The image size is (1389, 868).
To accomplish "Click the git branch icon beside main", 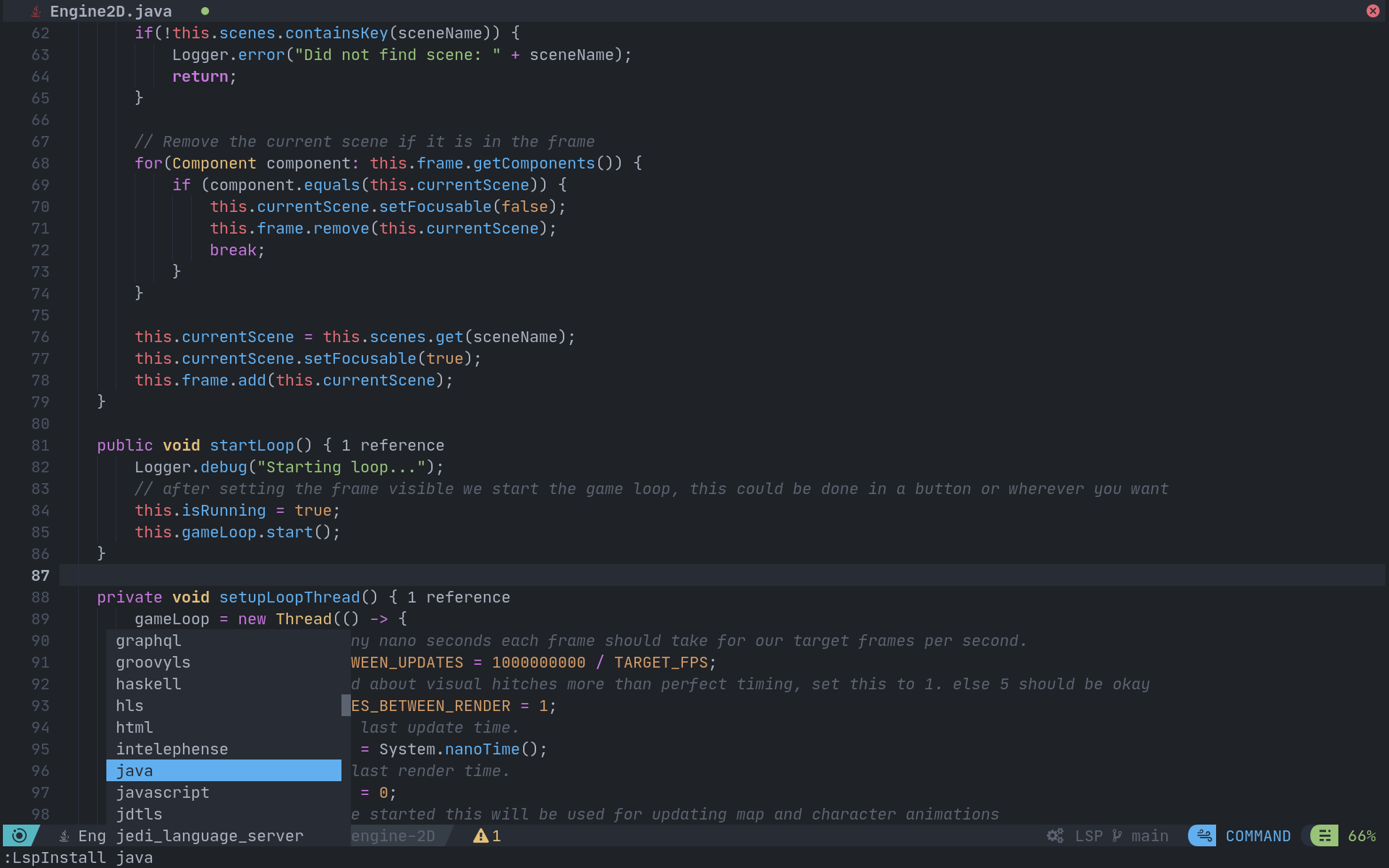I will point(1117,836).
